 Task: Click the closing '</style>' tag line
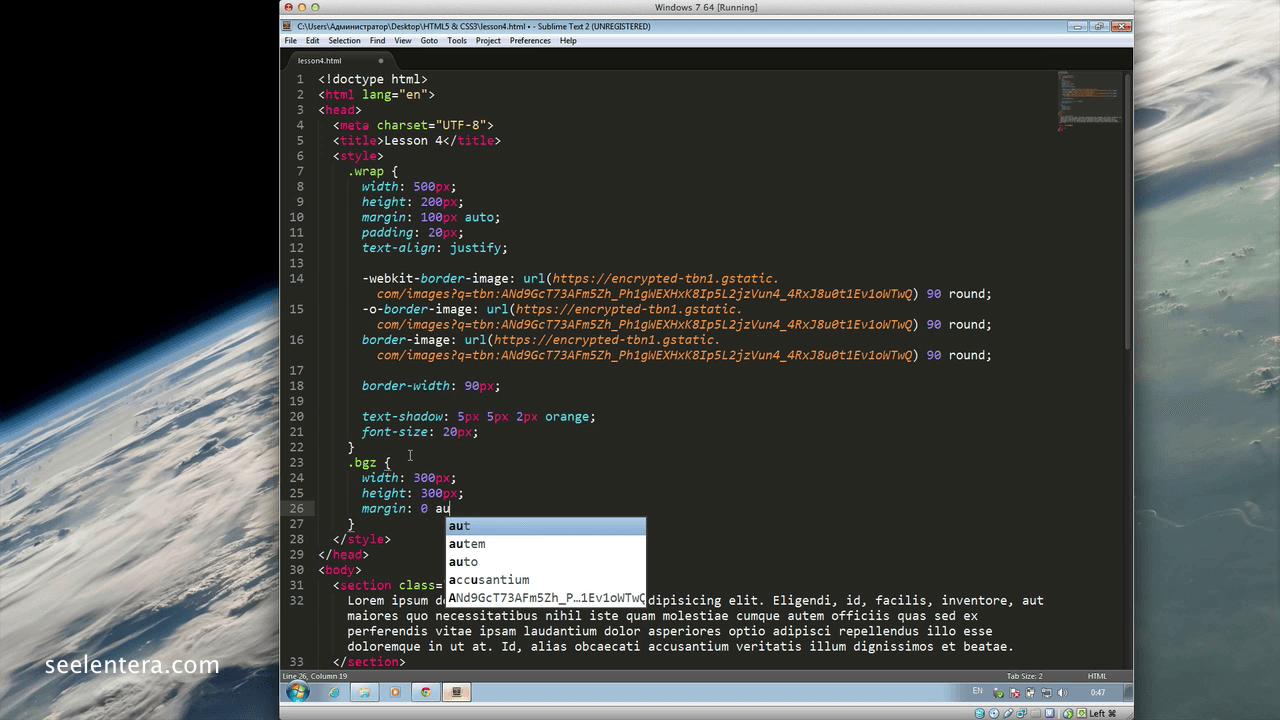point(361,539)
